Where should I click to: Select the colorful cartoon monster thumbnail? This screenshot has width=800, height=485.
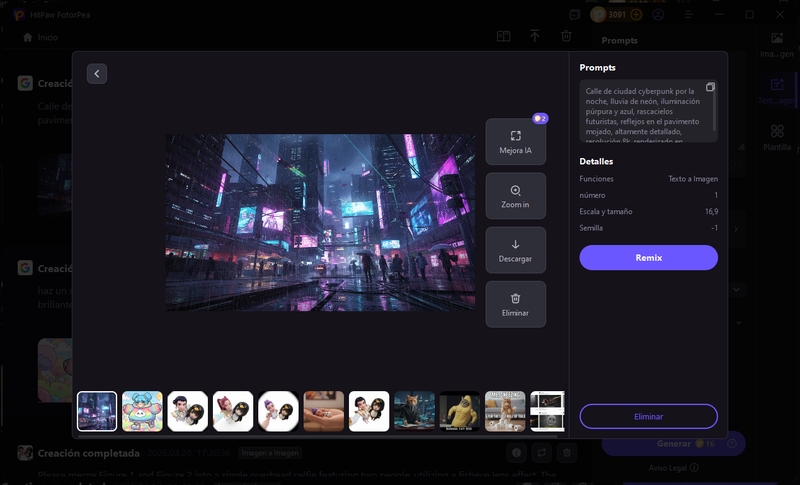click(142, 411)
